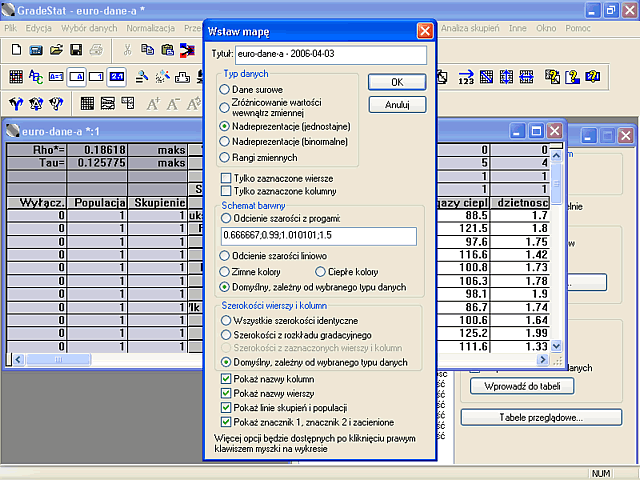Viewport: 640px width, 480px height.
Task: Confirm the dialog with OK button
Action: coord(397,82)
